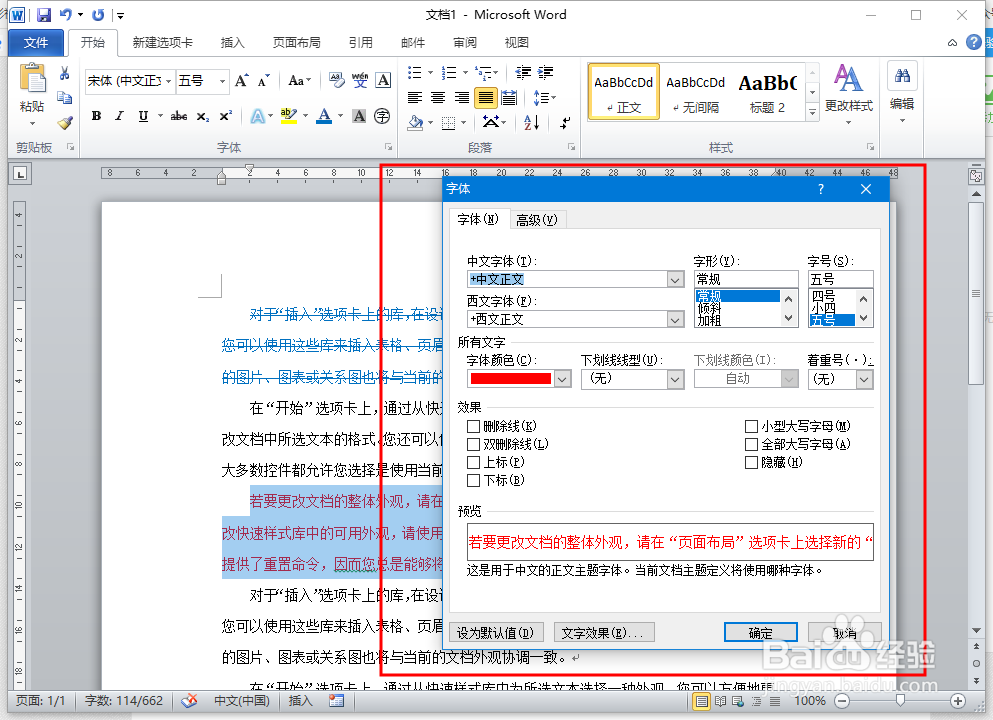This screenshot has width=993, height=720.
Task: Enable the 删除线 strikethrough checkbox
Action: [x=473, y=427]
